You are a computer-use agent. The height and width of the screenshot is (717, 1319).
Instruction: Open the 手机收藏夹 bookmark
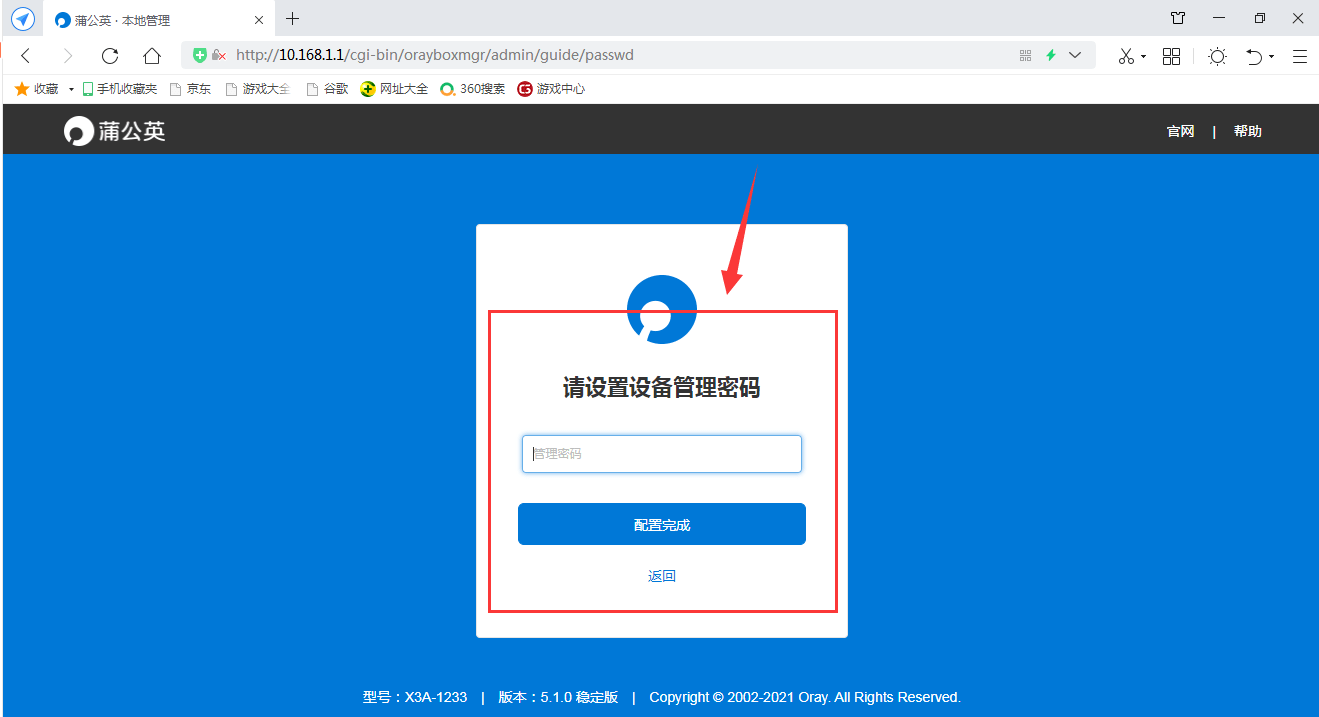click(119, 89)
